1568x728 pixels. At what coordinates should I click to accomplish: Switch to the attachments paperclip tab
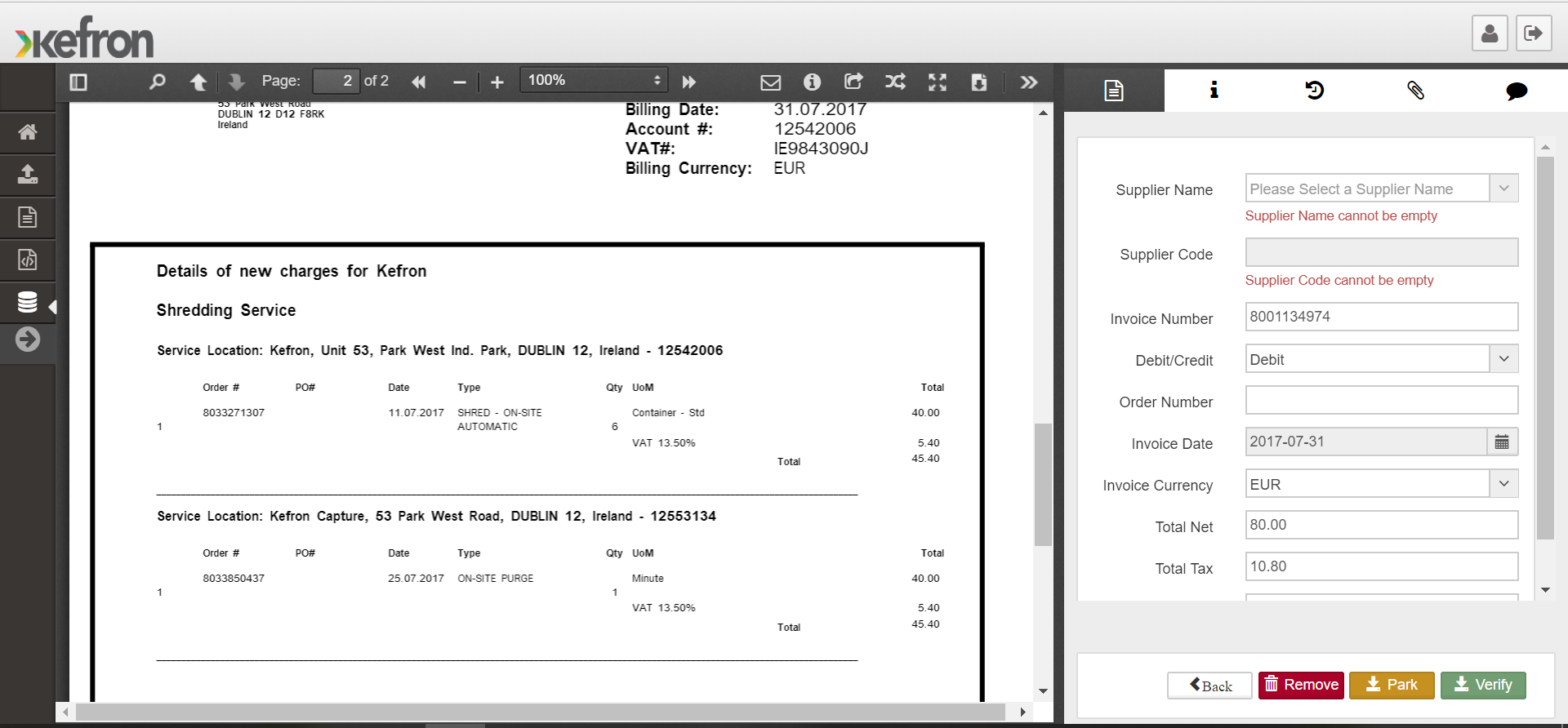coord(1416,90)
